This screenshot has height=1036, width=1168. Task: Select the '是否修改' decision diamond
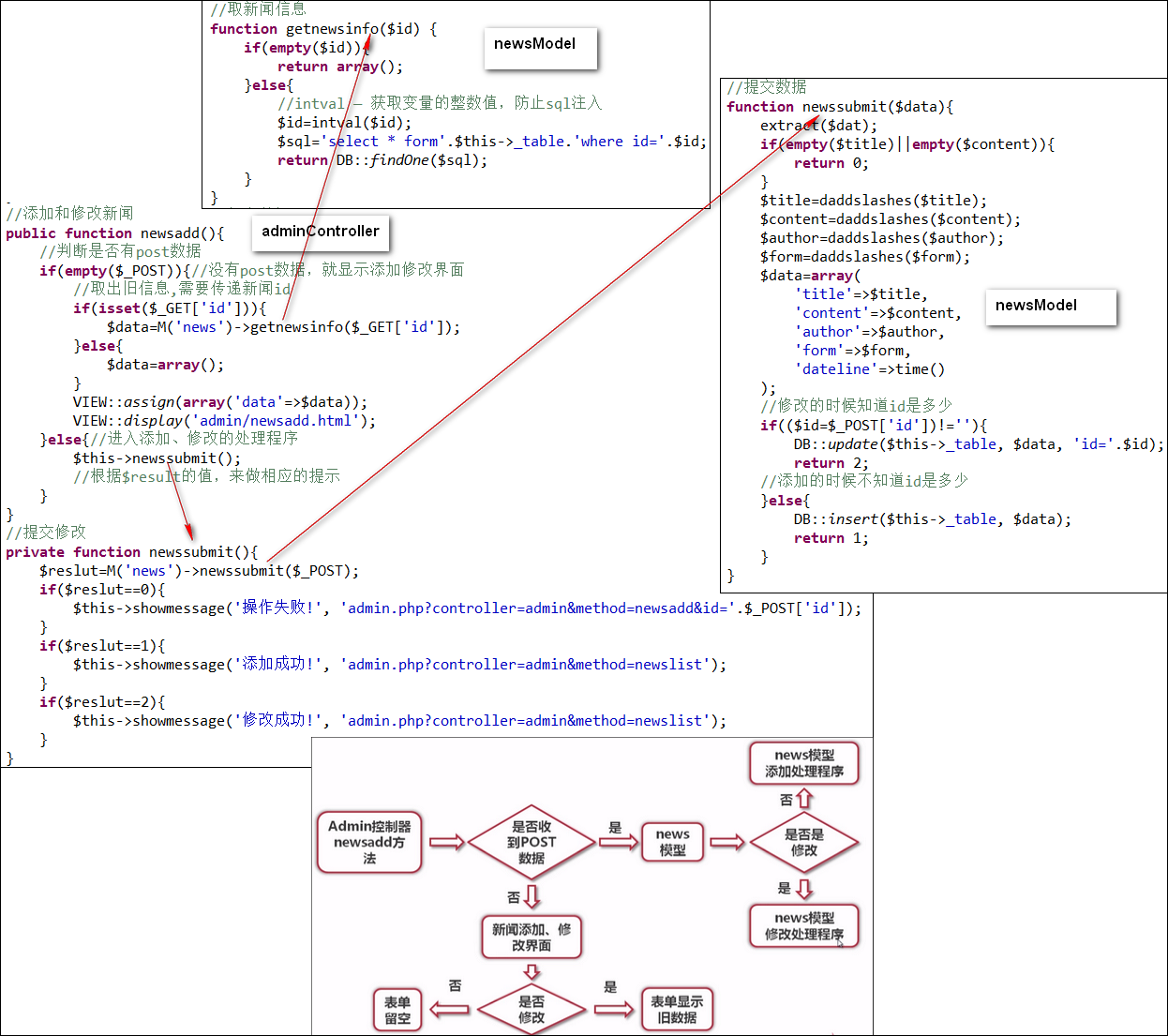pyautogui.click(x=532, y=1009)
